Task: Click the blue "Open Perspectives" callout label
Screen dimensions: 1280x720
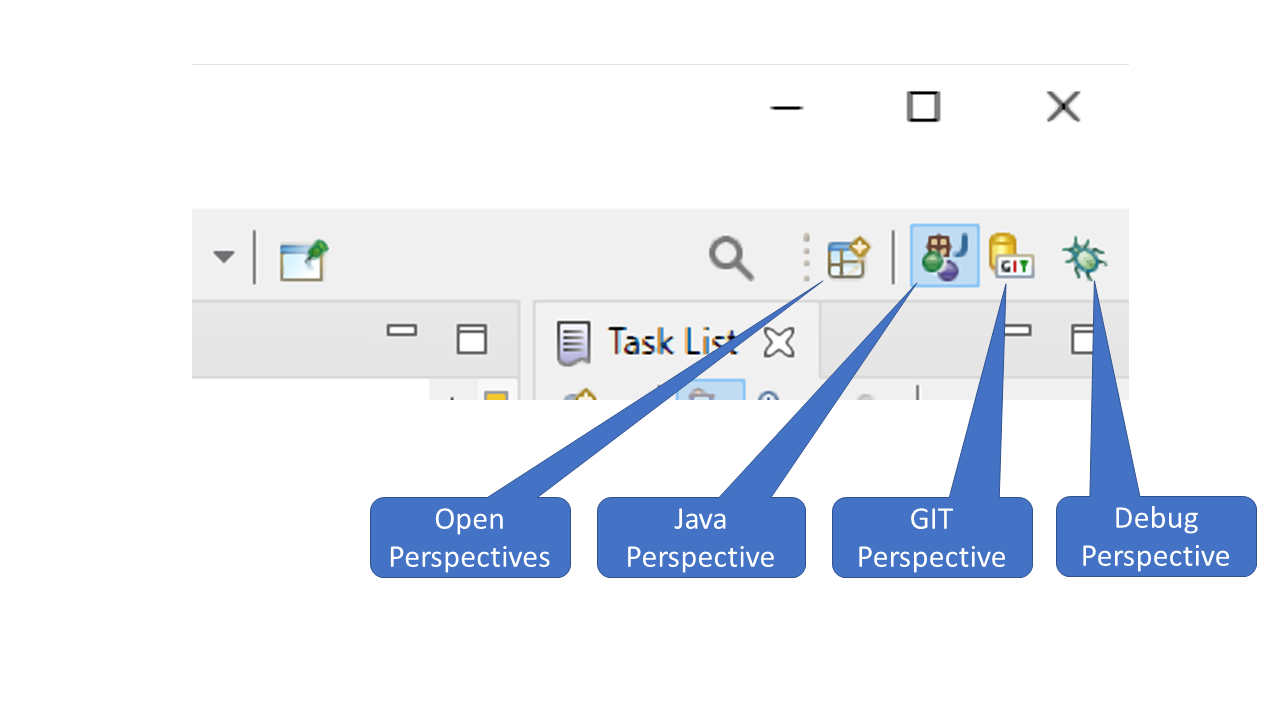Action: click(x=470, y=538)
